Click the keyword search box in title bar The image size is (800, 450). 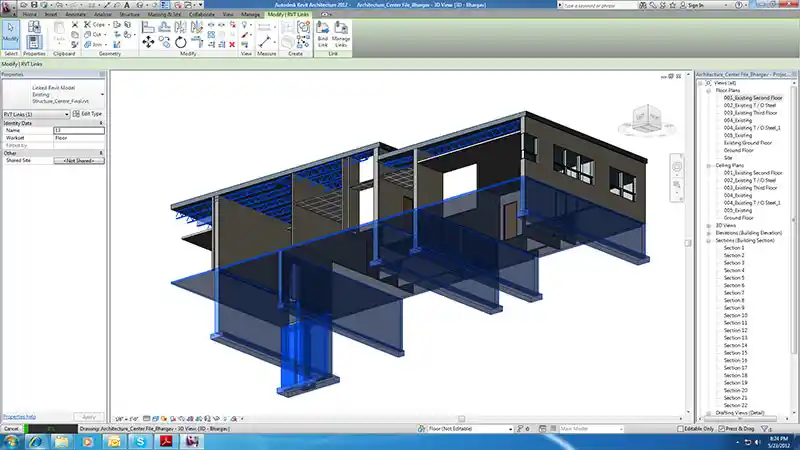(x=599, y=5)
